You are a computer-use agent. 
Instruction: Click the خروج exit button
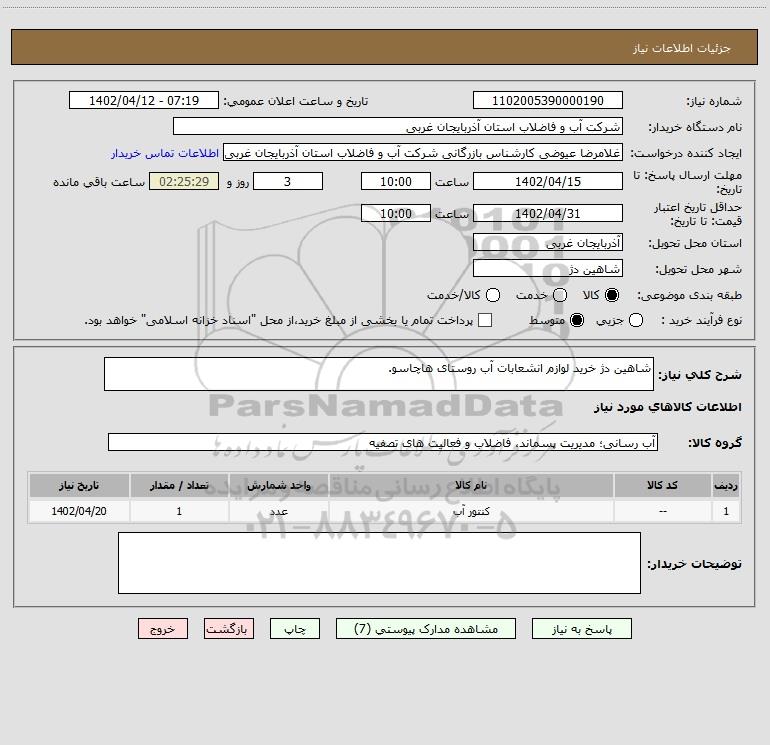pos(163,629)
